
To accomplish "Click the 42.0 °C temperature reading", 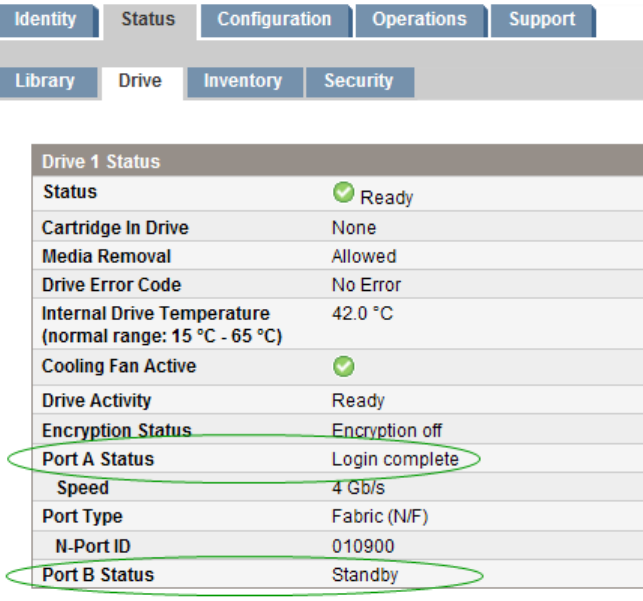I will pos(362,314).
